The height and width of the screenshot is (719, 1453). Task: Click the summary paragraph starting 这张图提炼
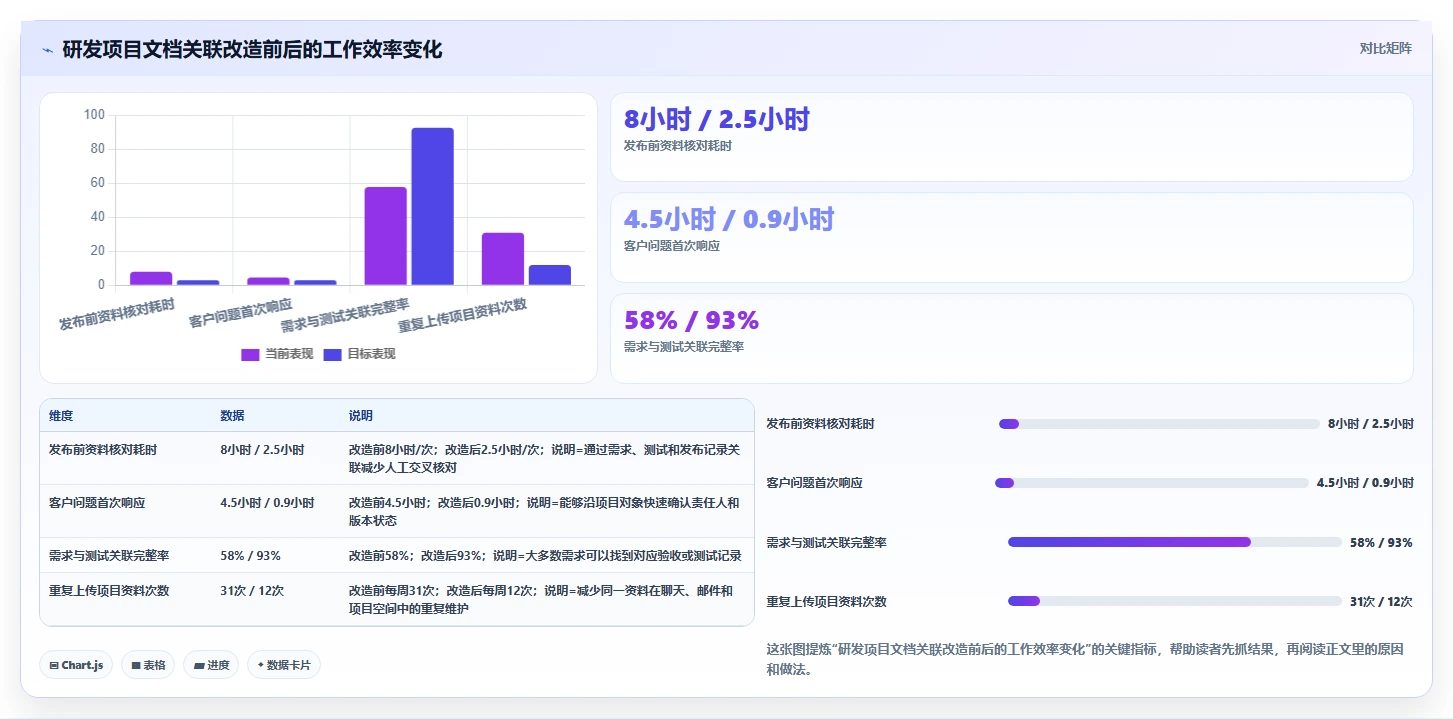pos(1085,659)
